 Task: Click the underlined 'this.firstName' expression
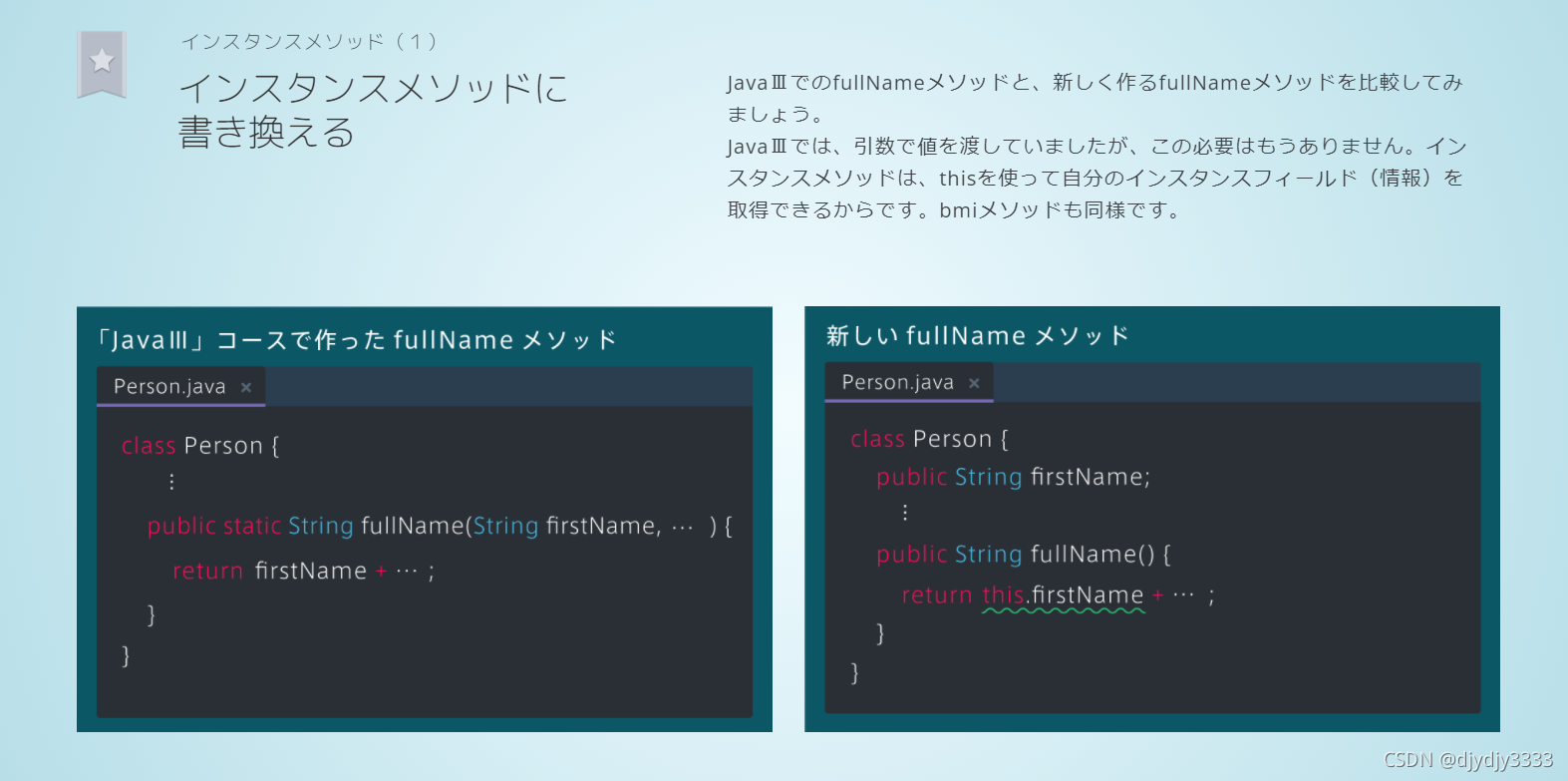[1063, 596]
